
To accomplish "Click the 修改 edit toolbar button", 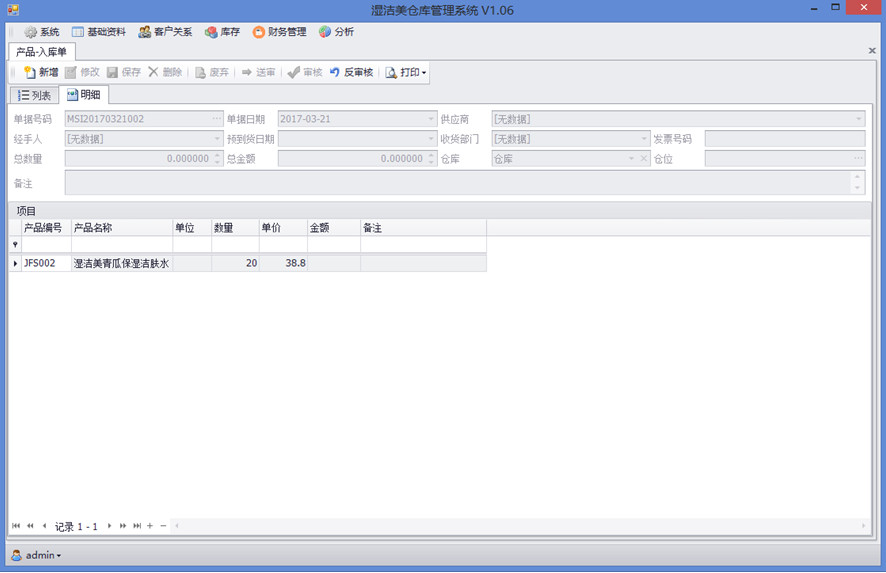I will [82, 72].
